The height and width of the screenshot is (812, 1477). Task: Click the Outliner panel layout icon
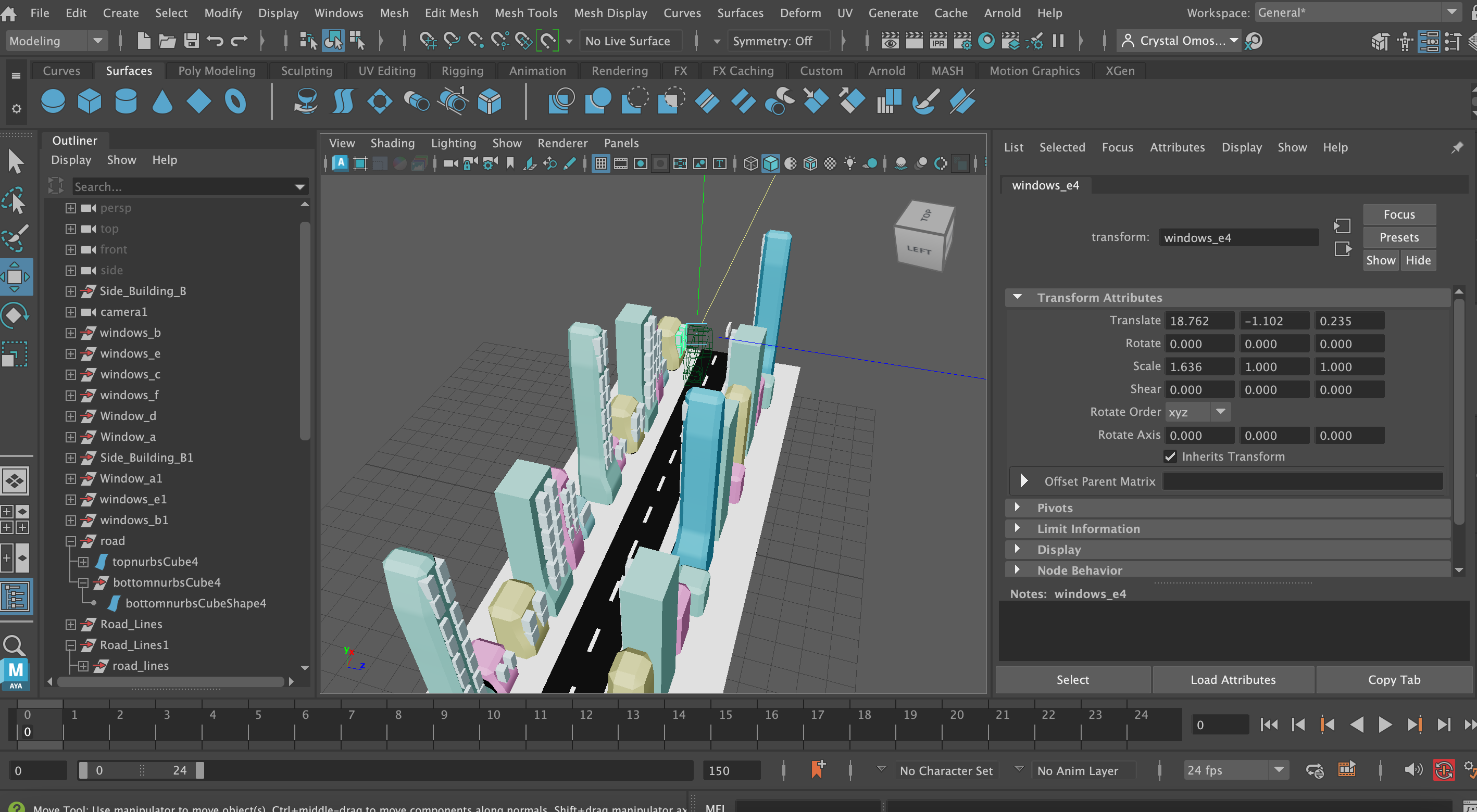click(x=16, y=597)
